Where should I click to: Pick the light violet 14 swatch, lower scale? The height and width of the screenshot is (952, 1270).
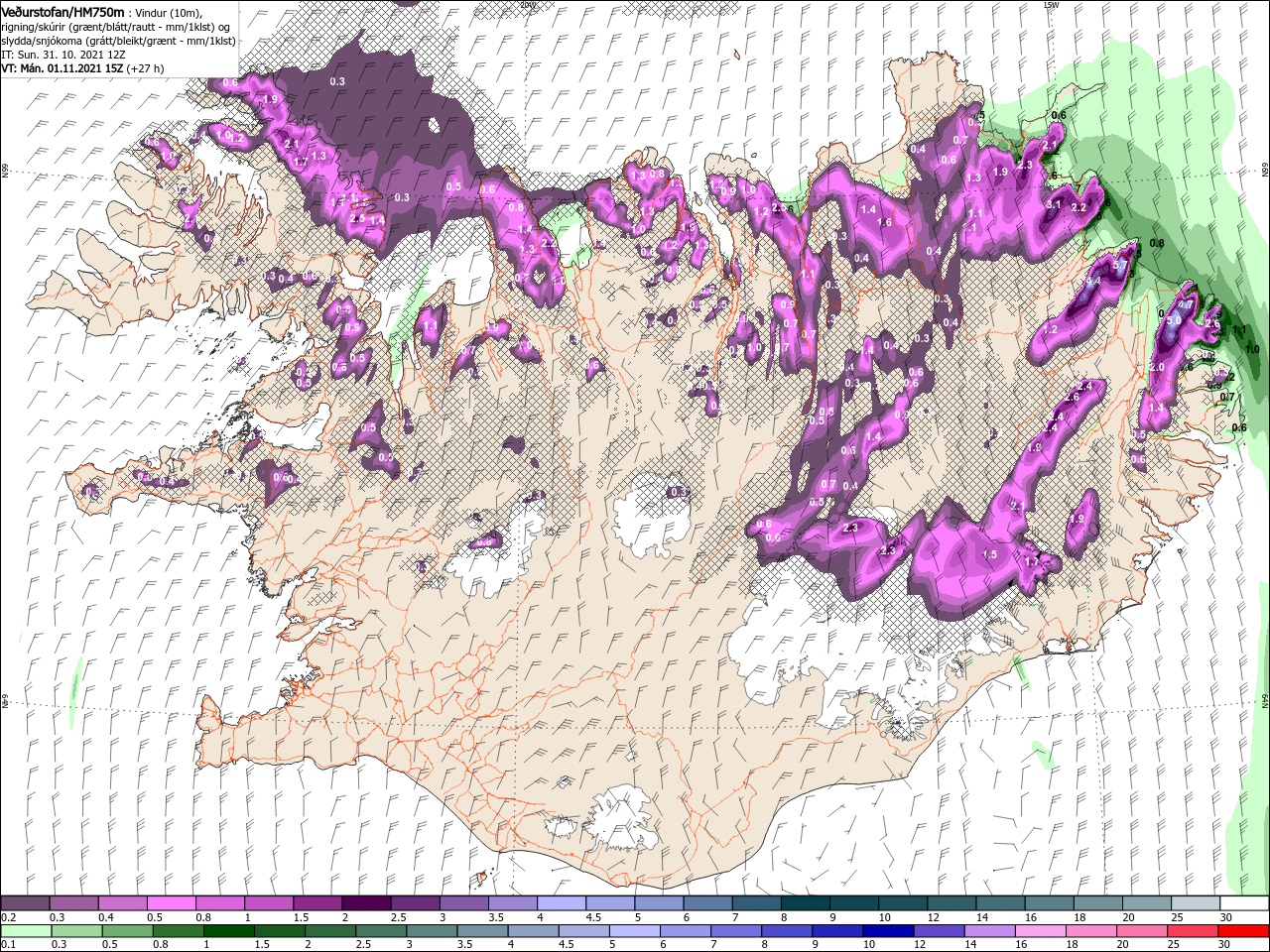[988, 931]
